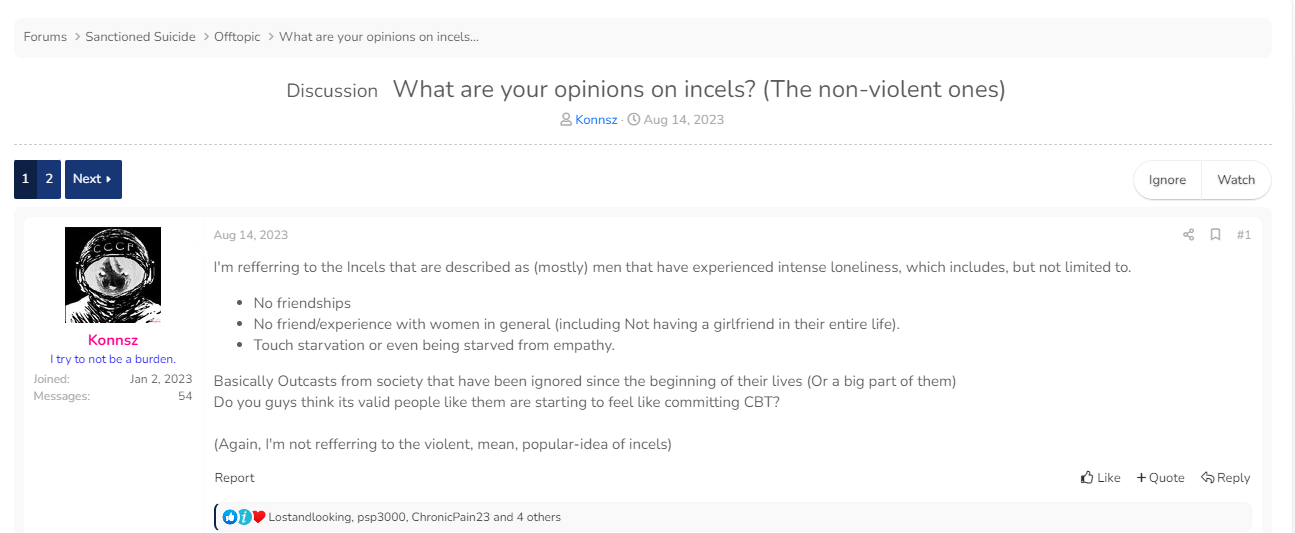Image resolution: width=1295 pixels, height=533 pixels.
Task: Bookmark the first post
Action: (1215, 235)
